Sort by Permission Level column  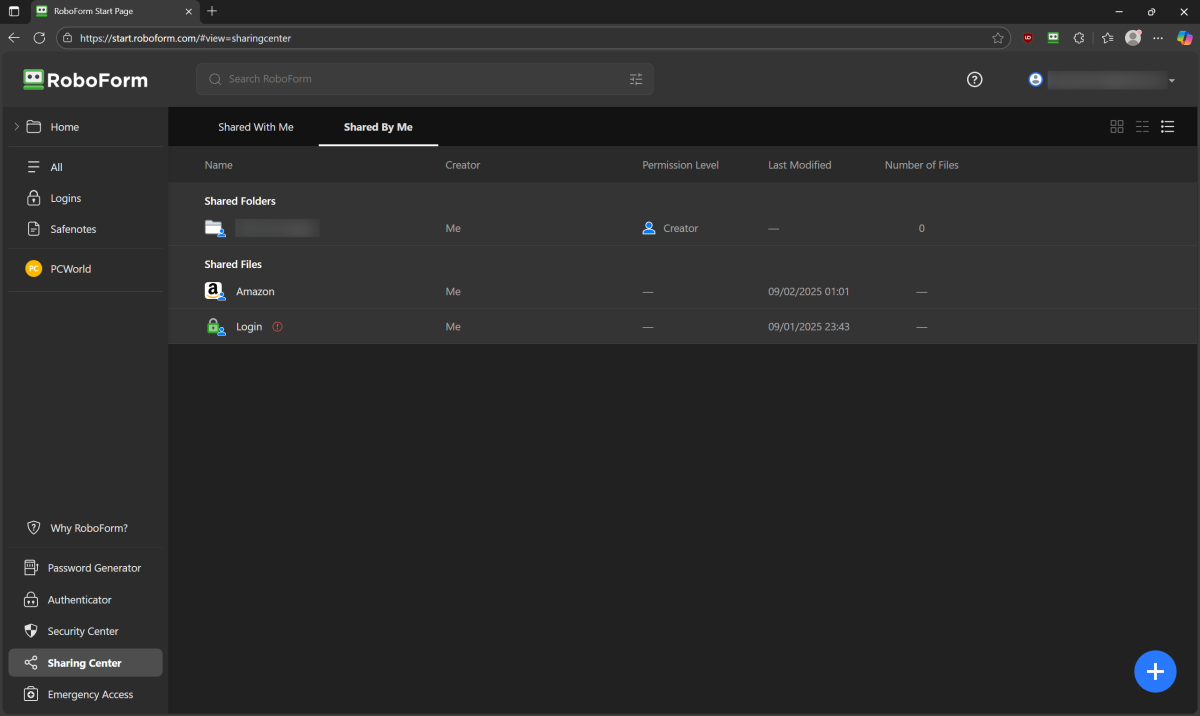coord(680,165)
